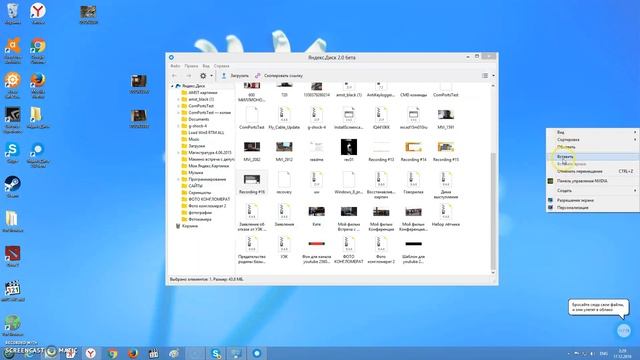
Task: Open the Skype desktop shortcut
Action: point(12,153)
